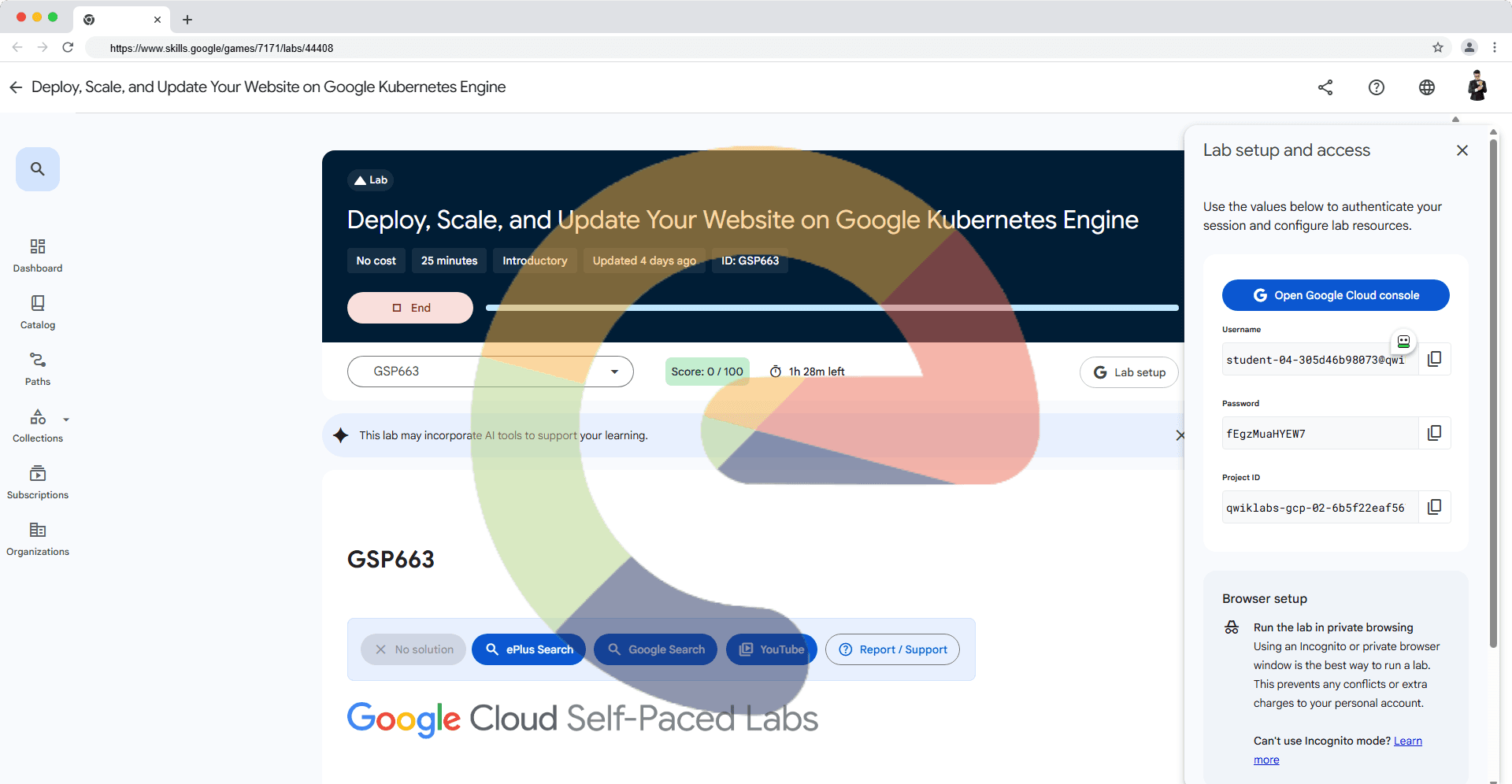Click Open Google Cloud console button
This screenshot has width=1512, height=784.
click(1336, 295)
